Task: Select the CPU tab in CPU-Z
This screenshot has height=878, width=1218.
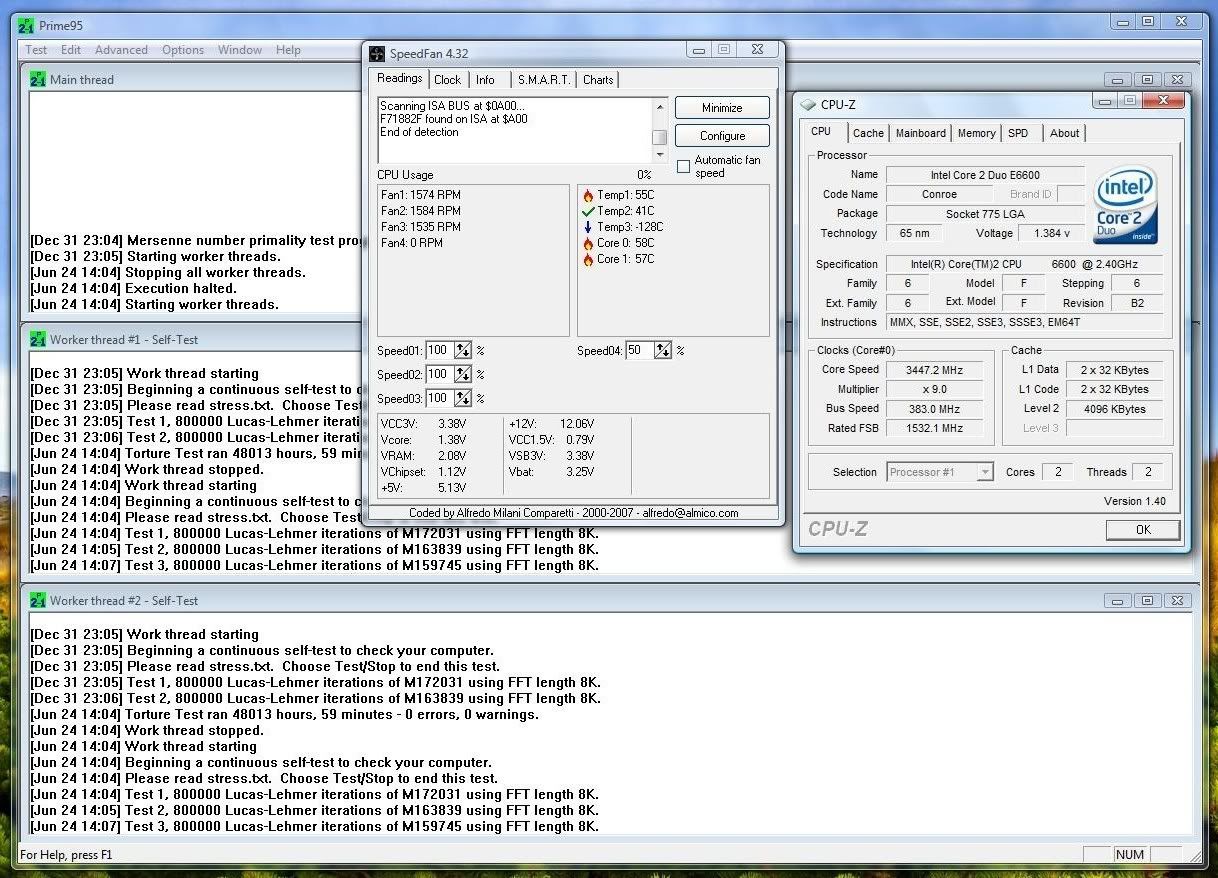Action: [x=821, y=131]
